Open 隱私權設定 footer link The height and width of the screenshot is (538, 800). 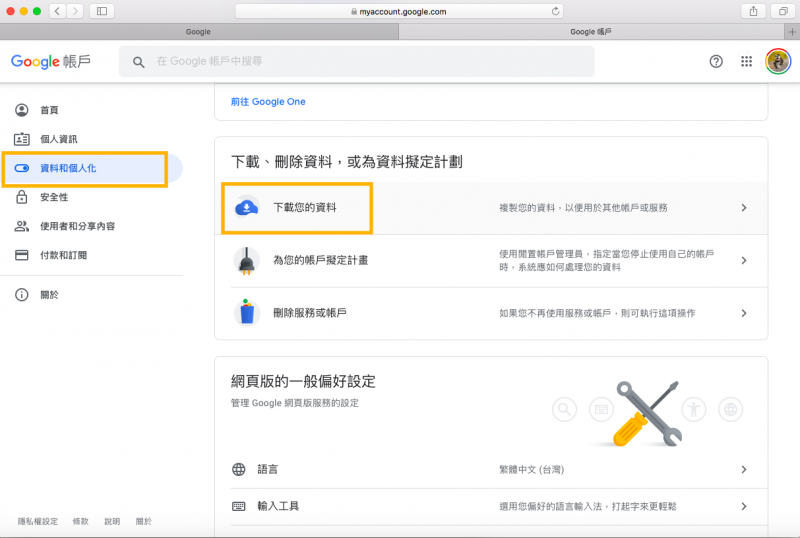pyautogui.click(x=38, y=521)
